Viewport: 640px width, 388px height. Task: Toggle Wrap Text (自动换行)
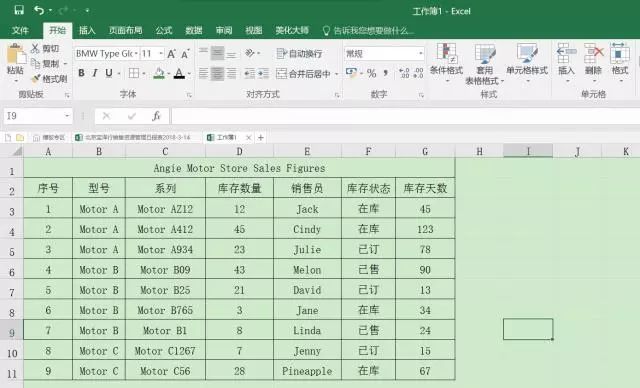click(x=299, y=53)
